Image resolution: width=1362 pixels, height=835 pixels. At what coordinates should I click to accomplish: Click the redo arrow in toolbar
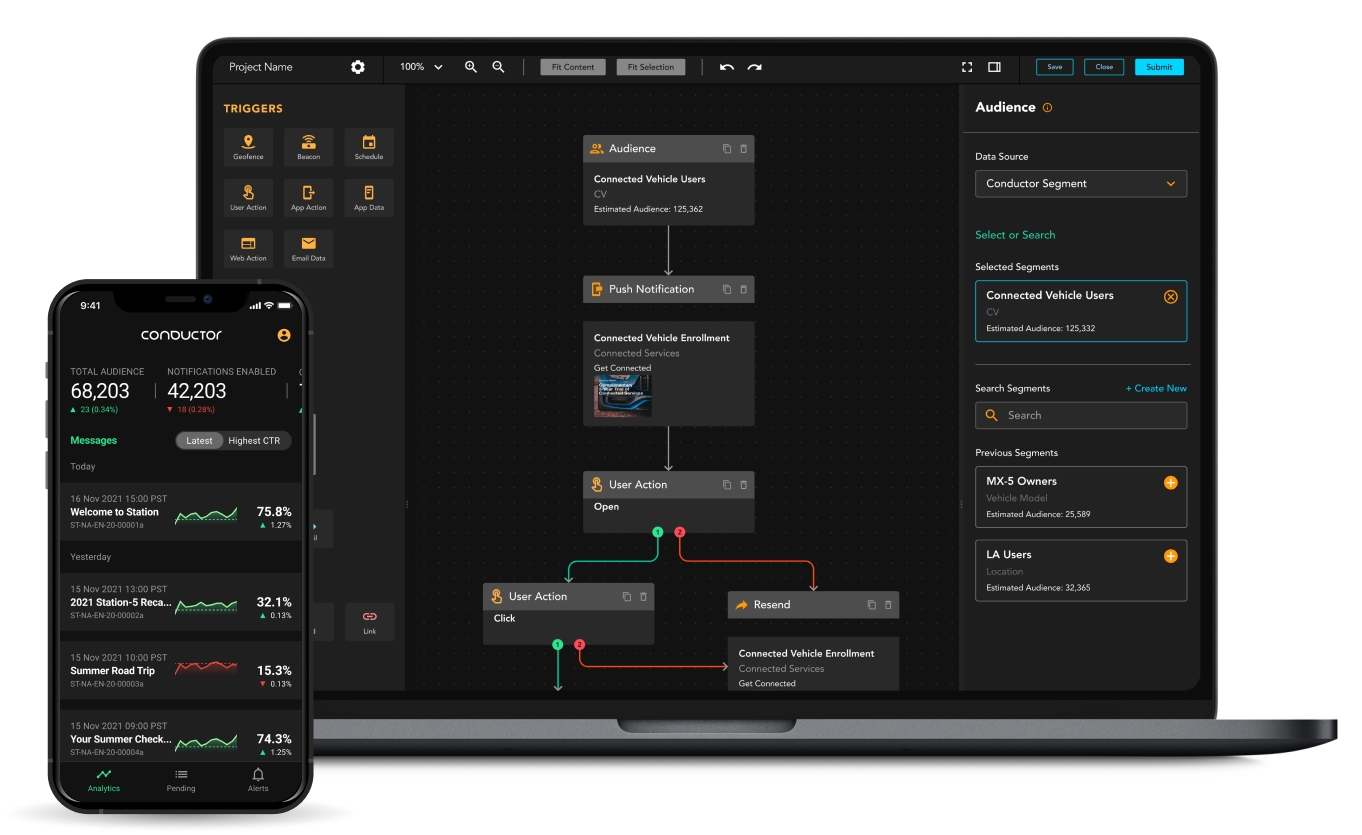click(755, 67)
